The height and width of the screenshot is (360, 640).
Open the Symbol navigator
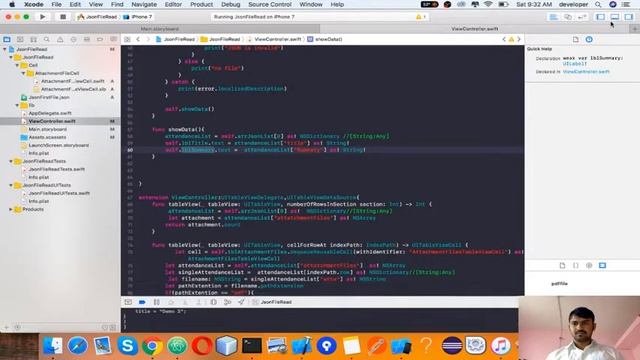click(x=33, y=39)
